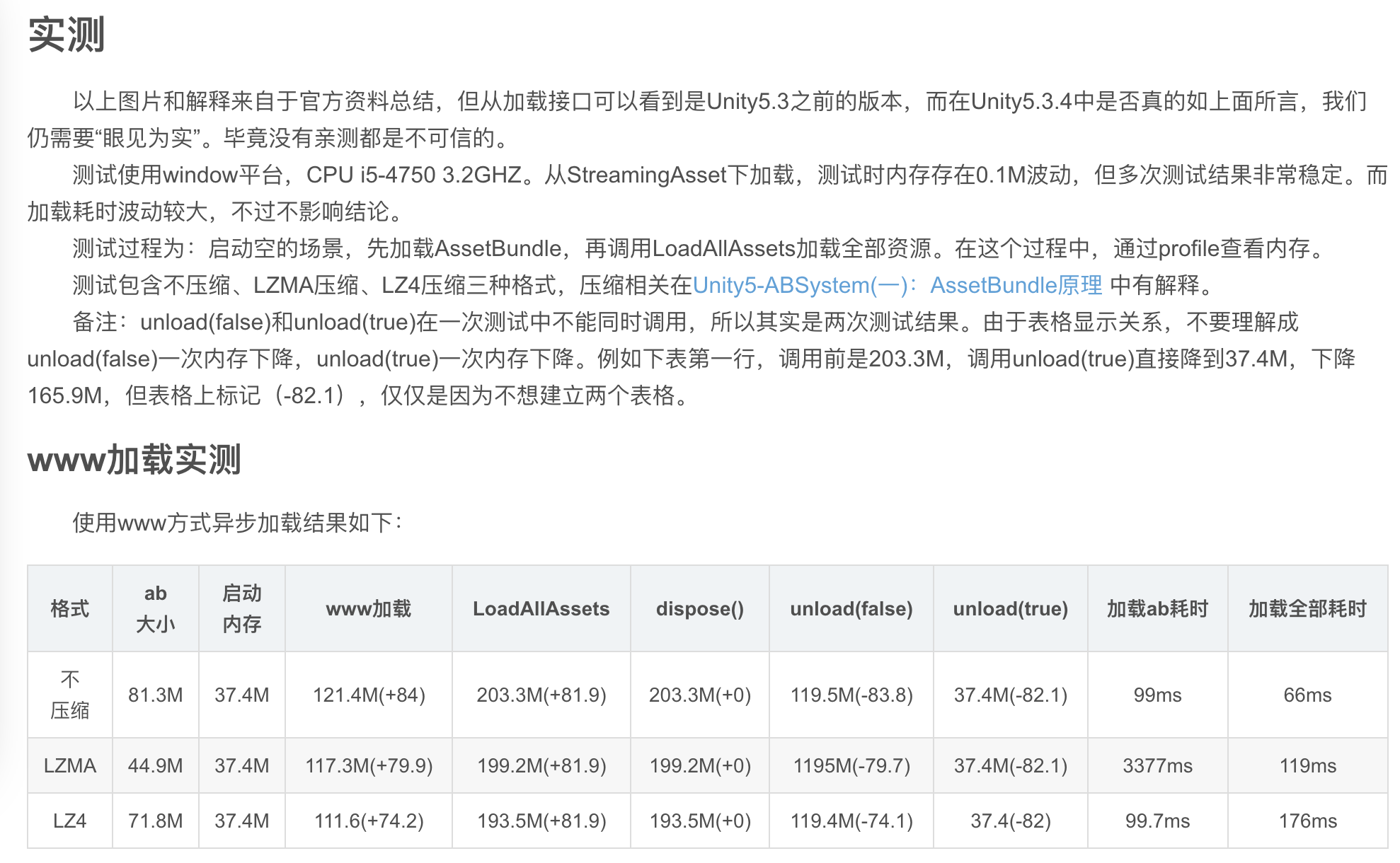Click the www加载 column header
The height and width of the screenshot is (863, 1400).
click(368, 608)
